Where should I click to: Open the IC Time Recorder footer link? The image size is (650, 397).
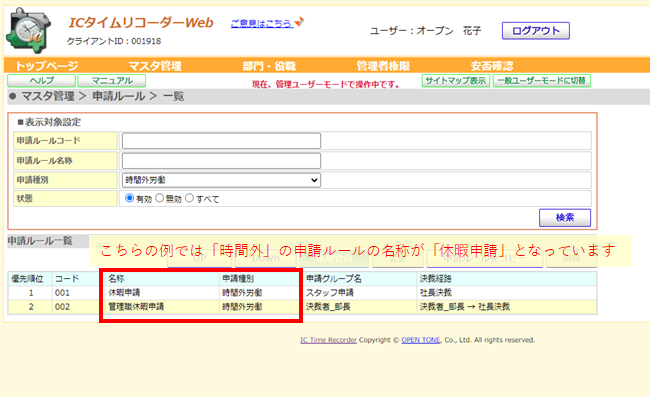tap(328, 340)
